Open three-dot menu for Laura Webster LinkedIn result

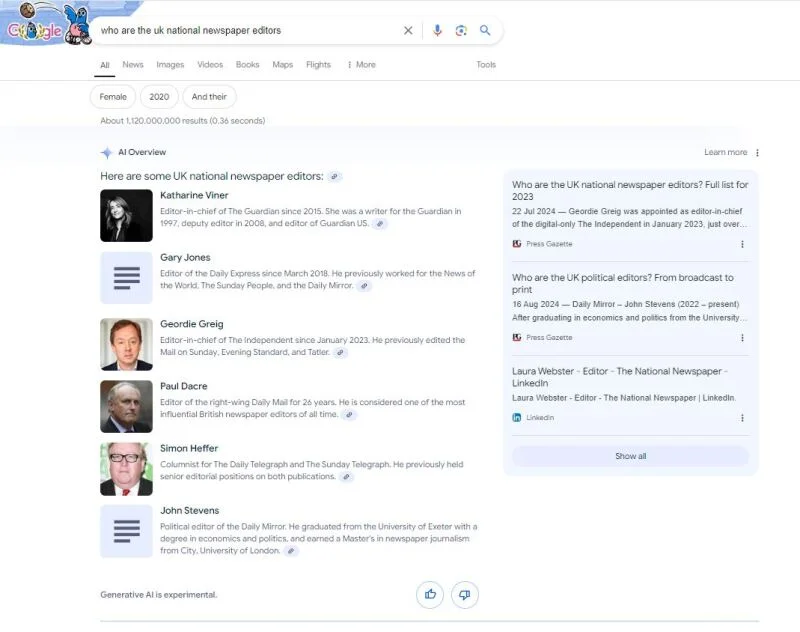[x=742, y=418]
